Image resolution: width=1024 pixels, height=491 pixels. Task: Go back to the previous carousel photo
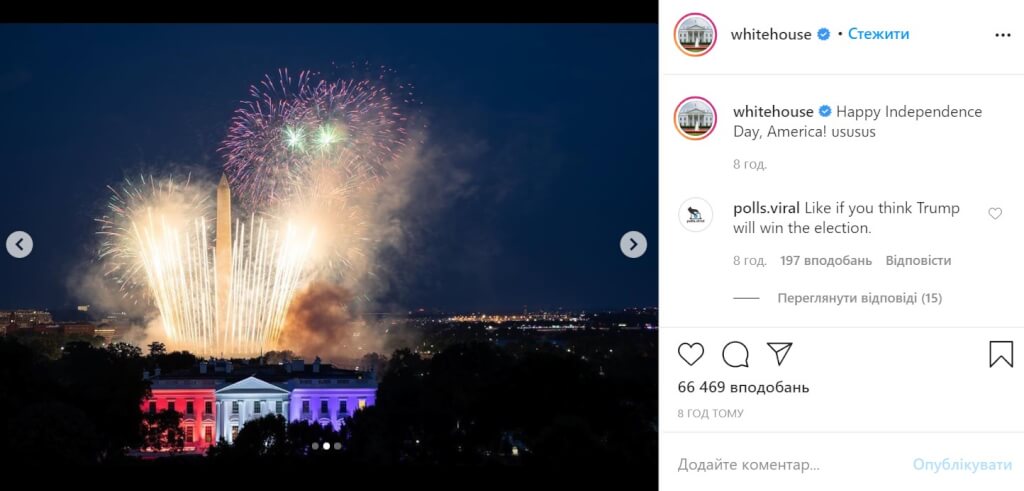click(x=19, y=244)
